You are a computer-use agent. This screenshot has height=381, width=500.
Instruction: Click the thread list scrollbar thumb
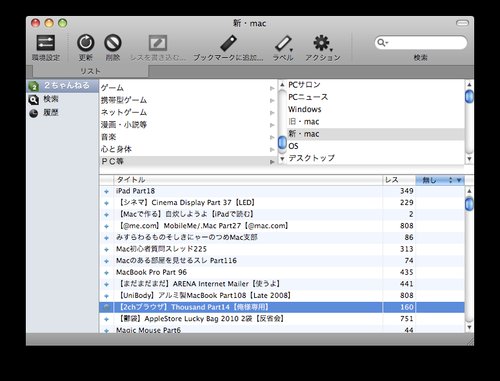point(469,204)
